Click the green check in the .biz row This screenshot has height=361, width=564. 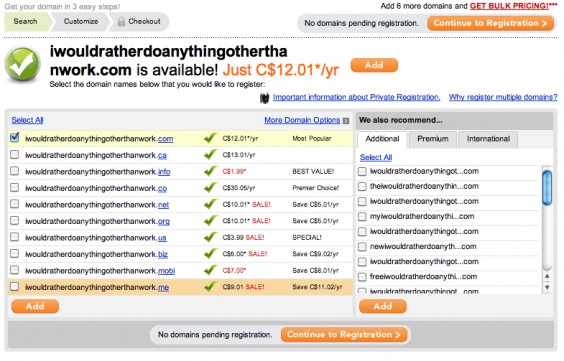click(210, 254)
